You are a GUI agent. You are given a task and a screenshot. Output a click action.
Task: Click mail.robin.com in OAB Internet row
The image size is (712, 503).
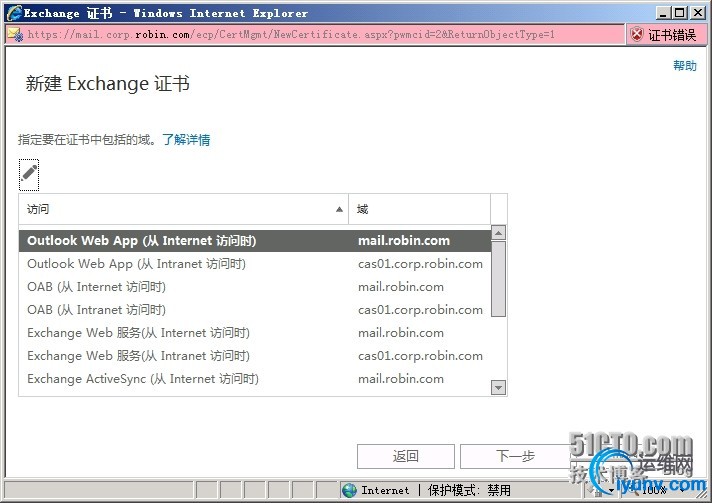tap(400, 287)
